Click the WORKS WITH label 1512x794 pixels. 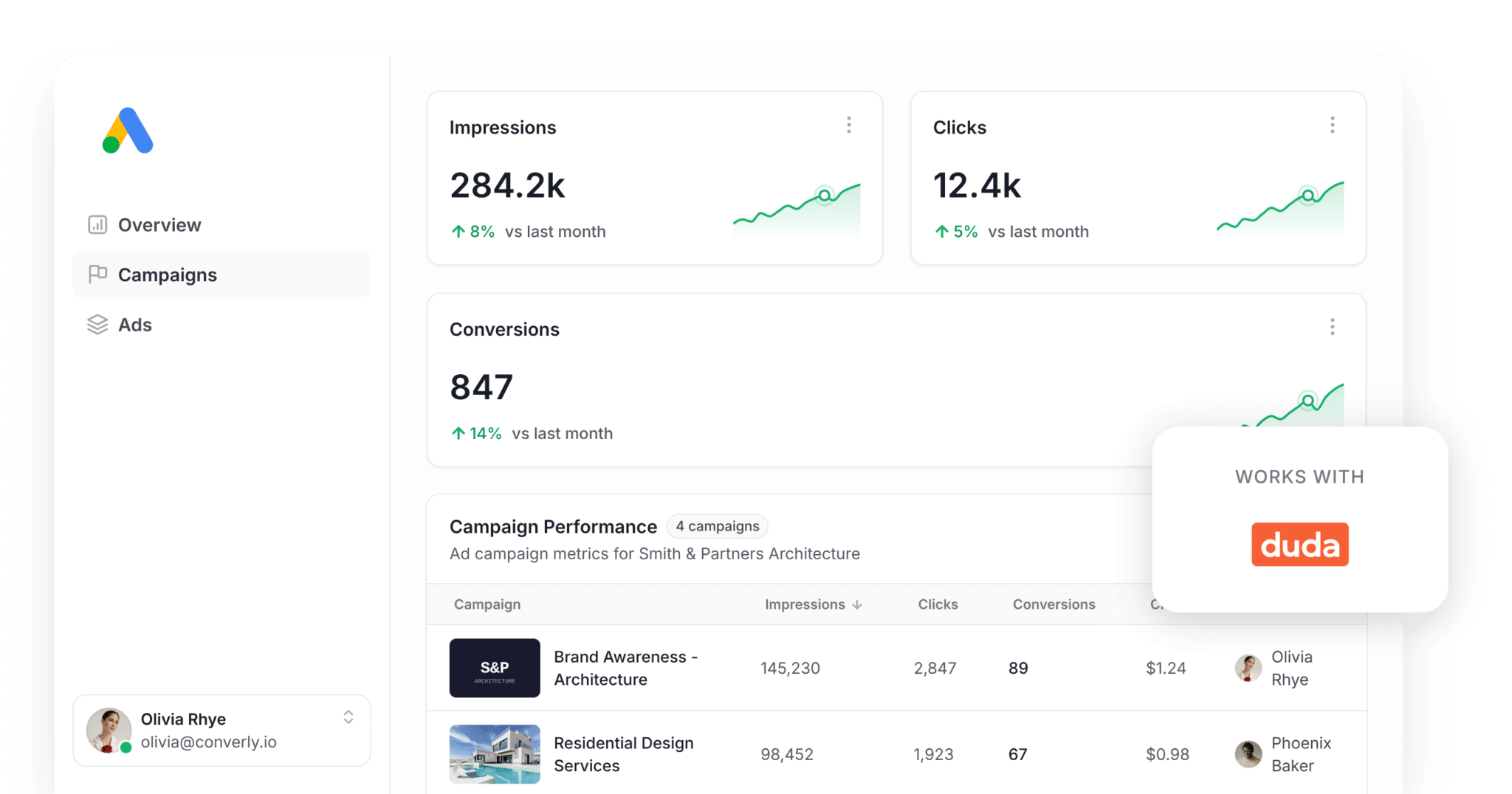[x=1300, y=477]
